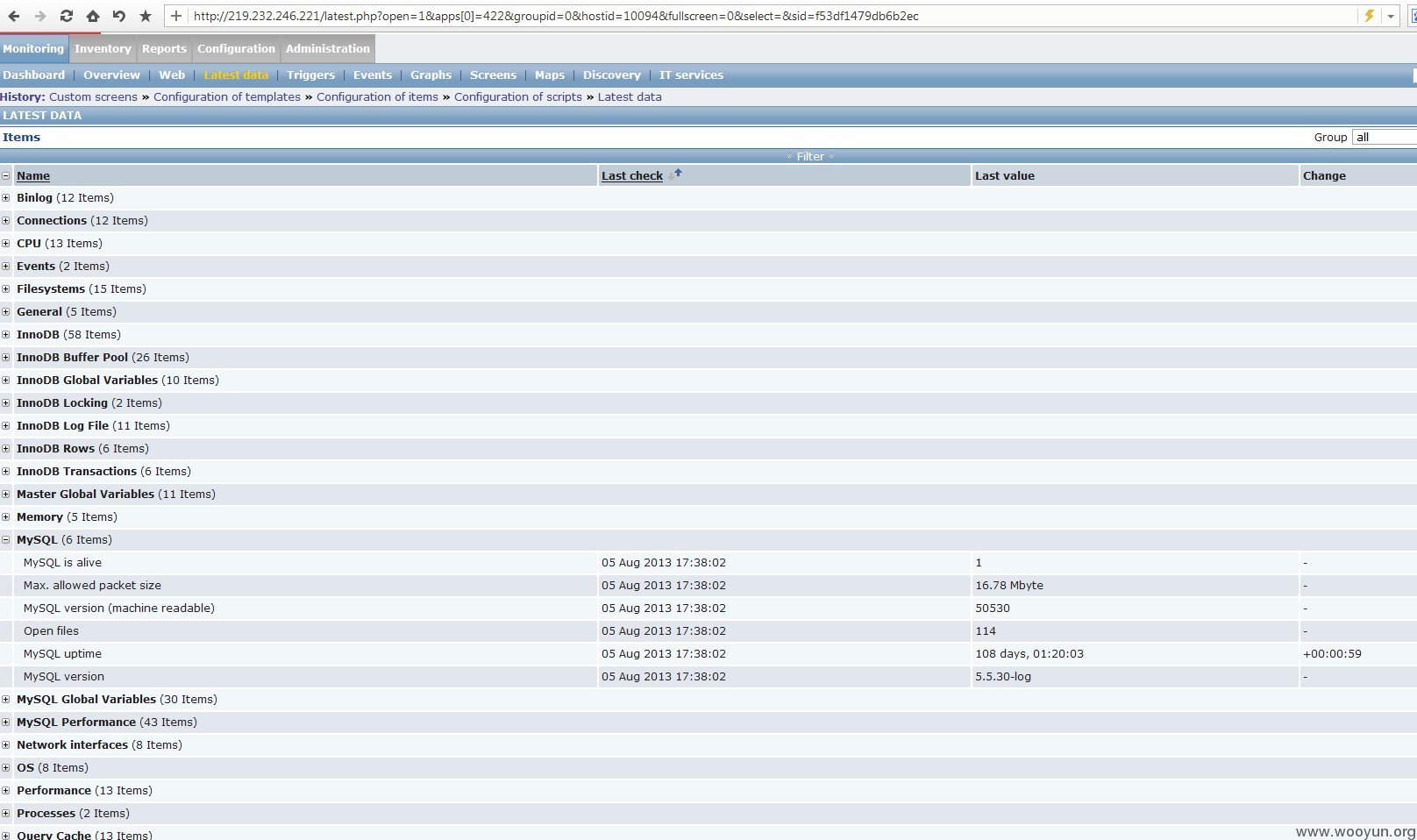
Task: Open the Administration tab
Action: click(328, 48)
